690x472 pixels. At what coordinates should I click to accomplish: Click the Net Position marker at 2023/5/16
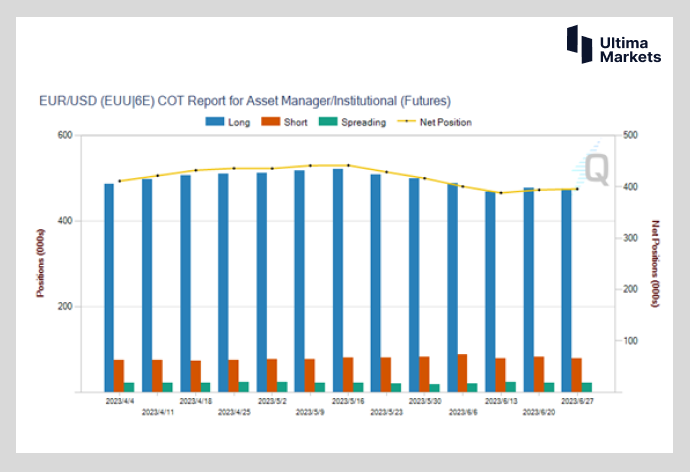348,165
